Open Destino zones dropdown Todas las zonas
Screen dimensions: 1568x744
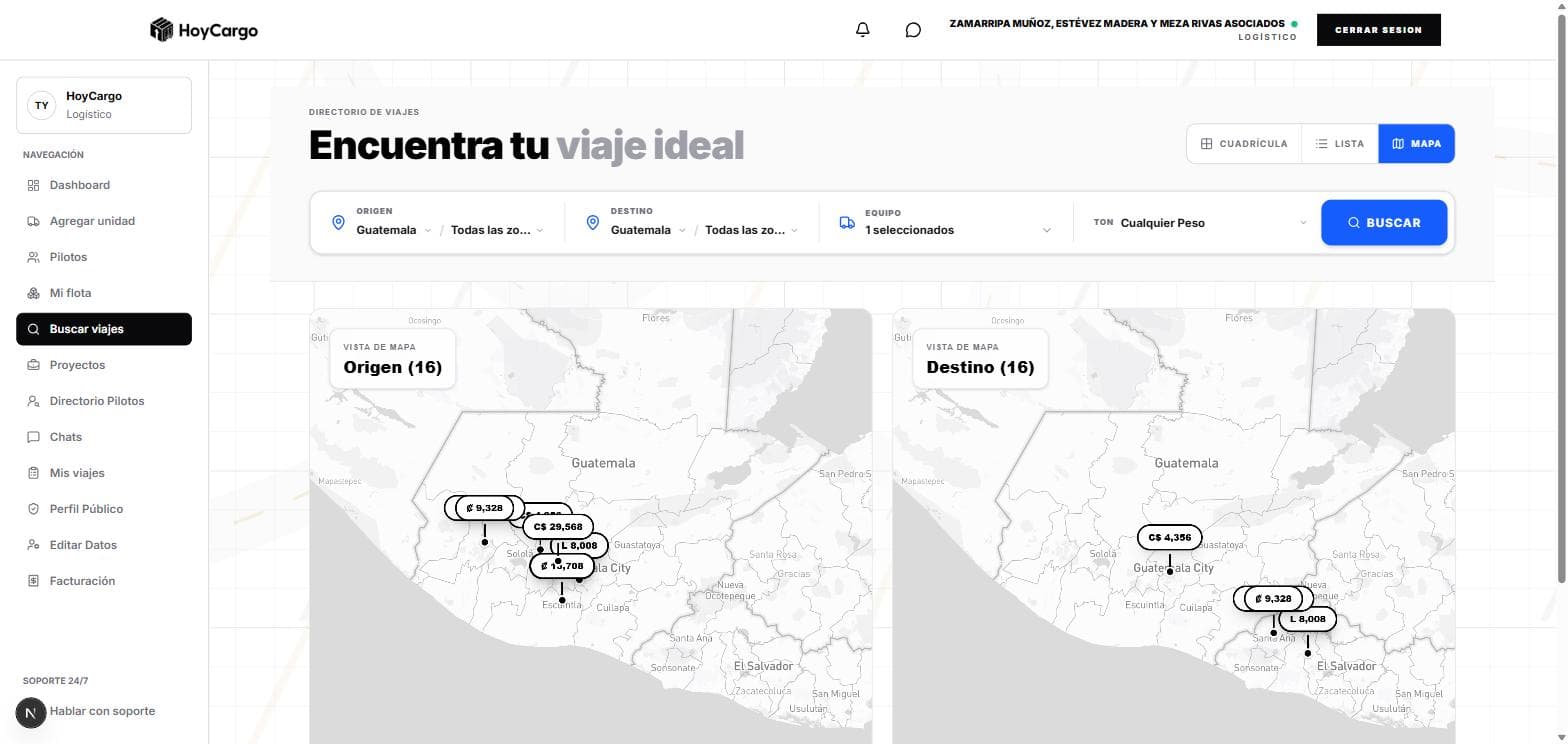pyautogui.click(x=751, y=230)
